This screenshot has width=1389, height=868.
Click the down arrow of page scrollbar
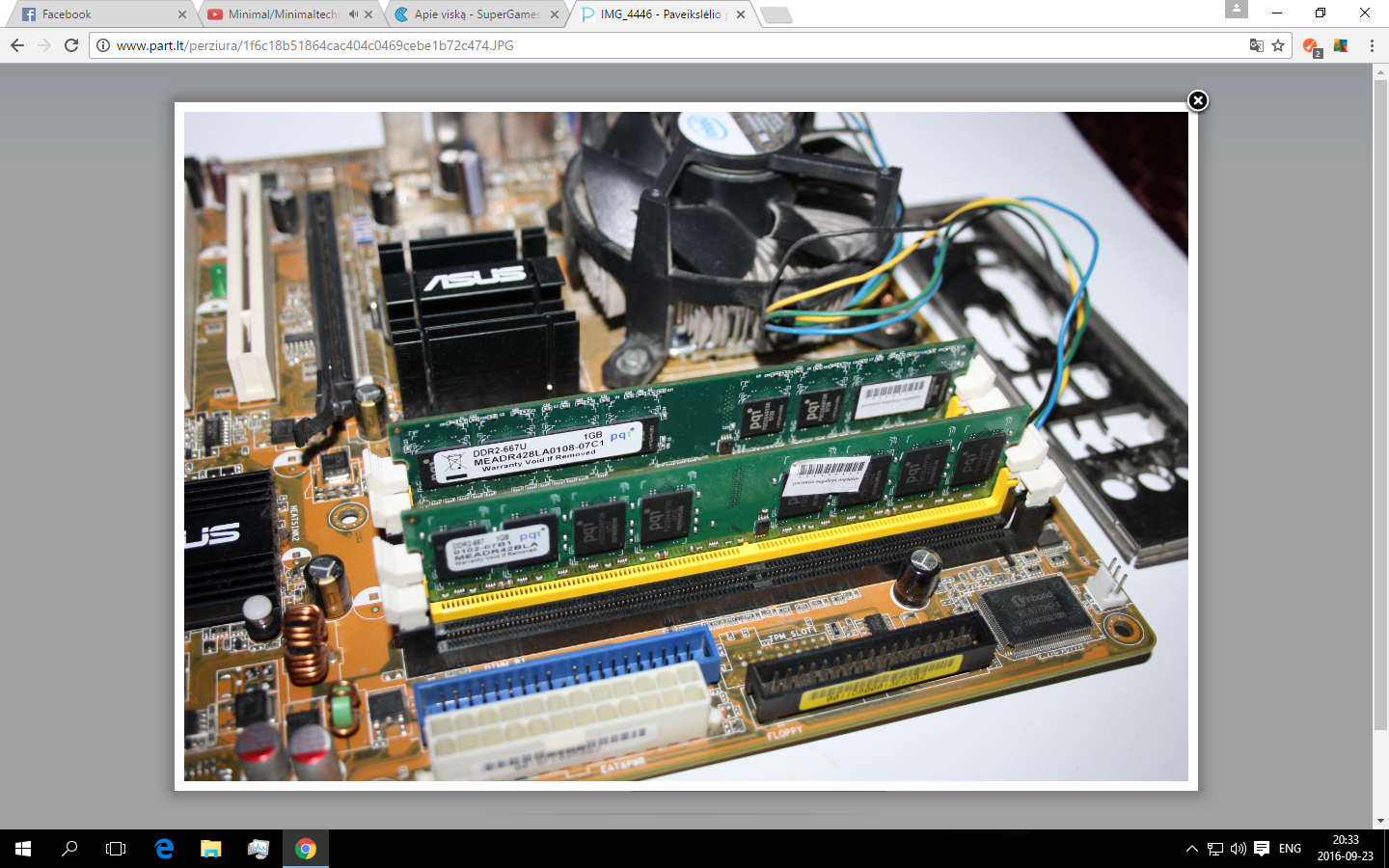(1380, 821)
